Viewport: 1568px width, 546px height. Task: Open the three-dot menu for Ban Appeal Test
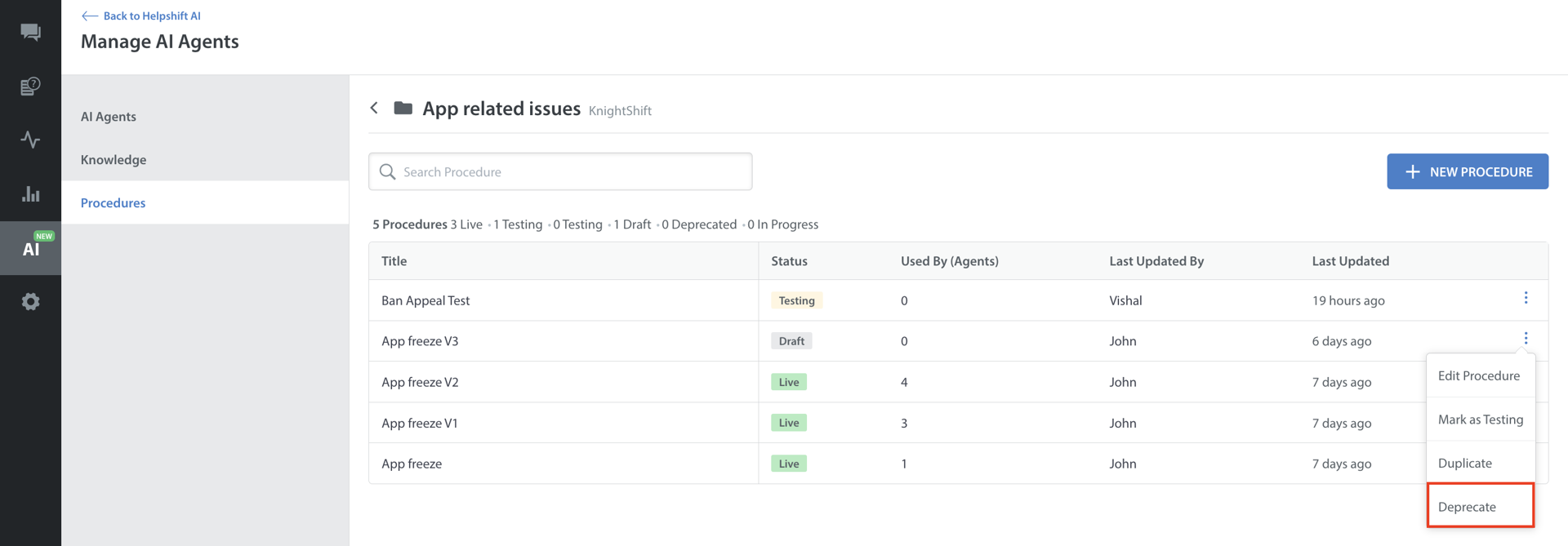(1525, 298)
